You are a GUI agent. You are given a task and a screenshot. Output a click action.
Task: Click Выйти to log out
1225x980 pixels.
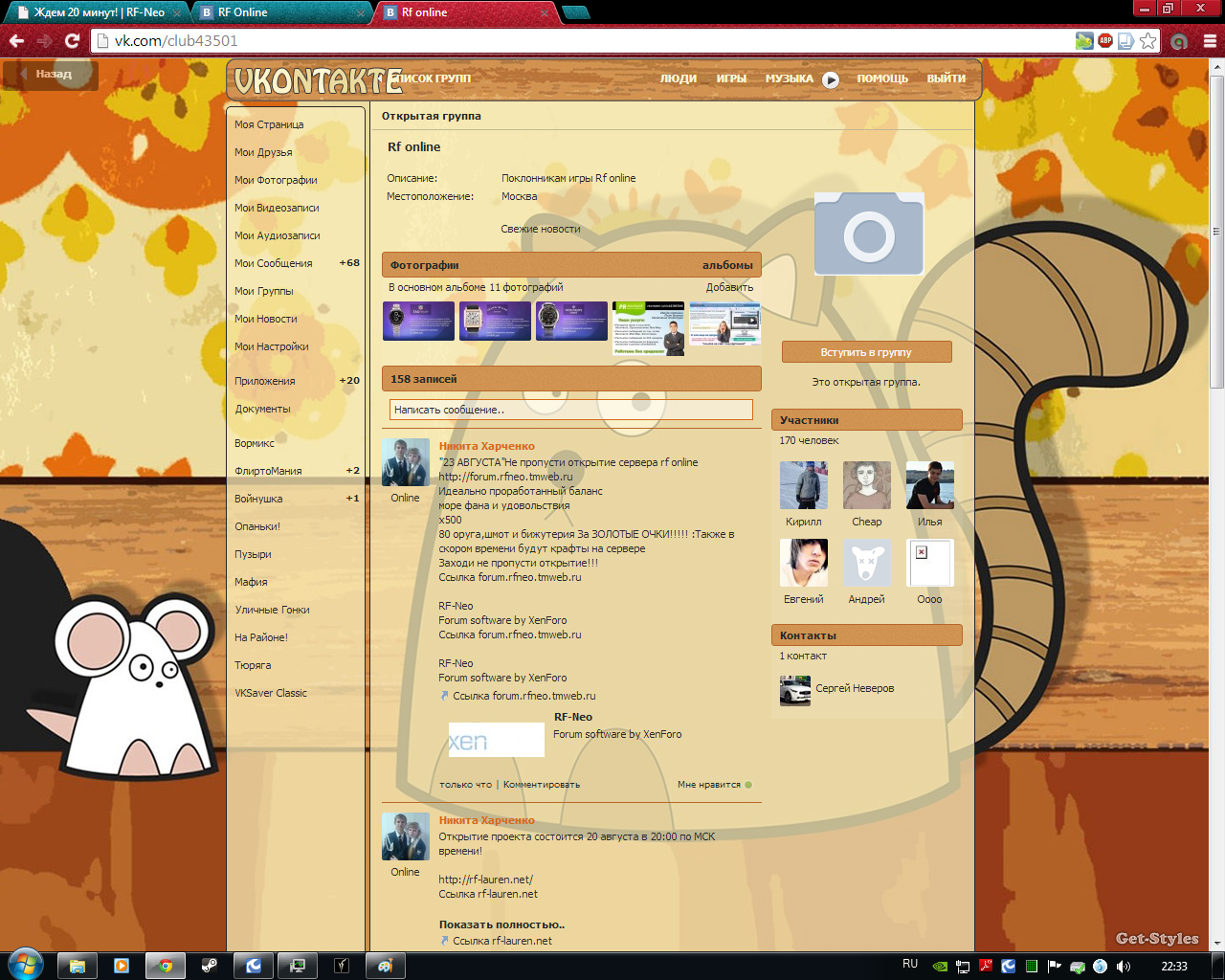pyautogui.click(x=946, y=78)
